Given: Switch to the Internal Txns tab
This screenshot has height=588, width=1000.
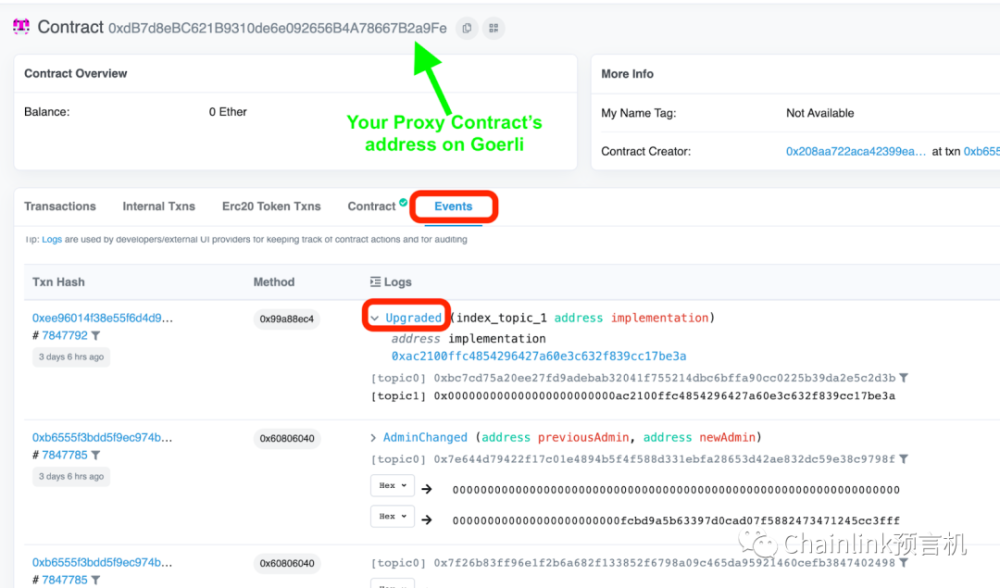Looking at the screenshot, I should tap(159, 206).
